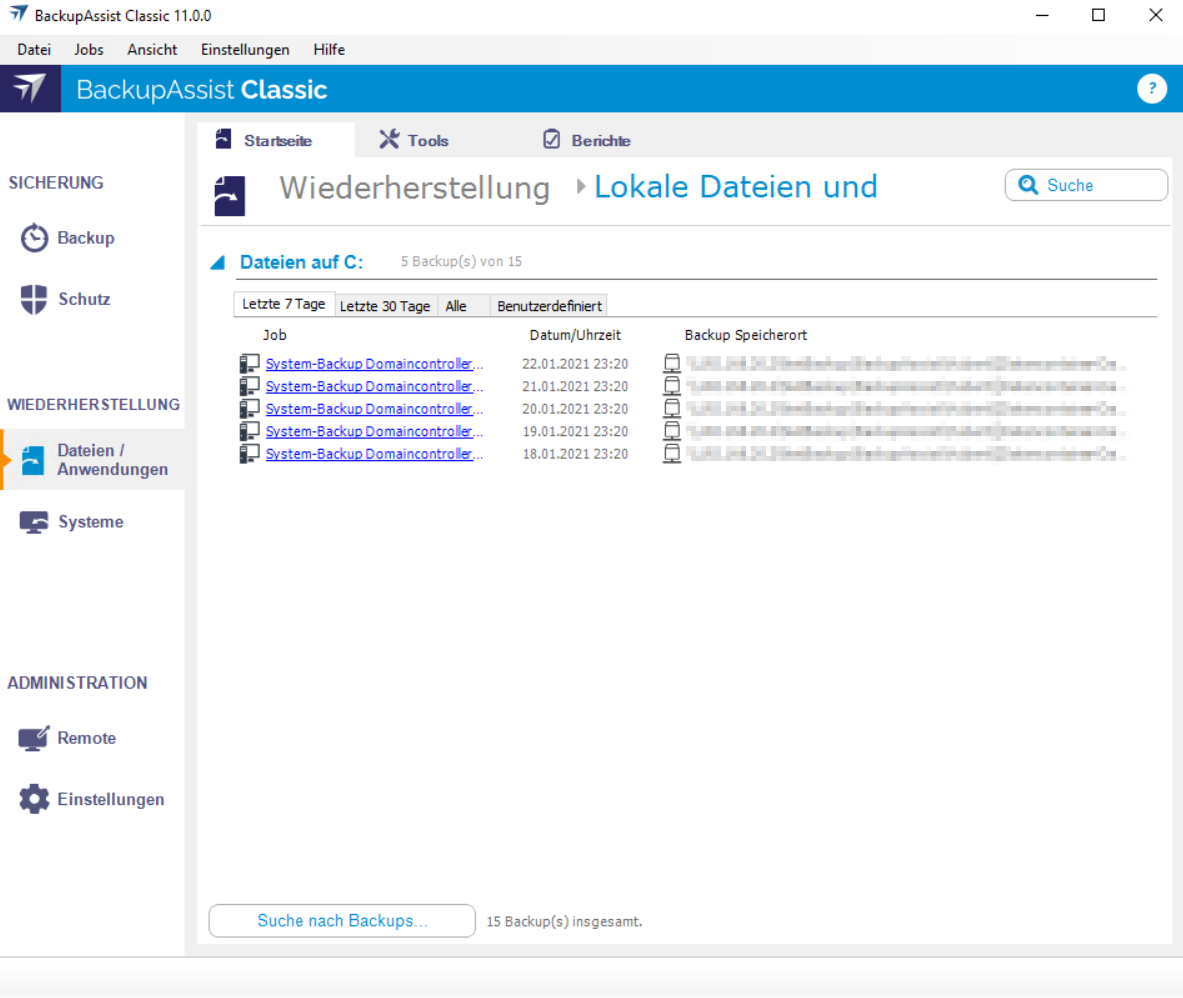This screenshot has height=998, width=1183.
Task: Open the Systeme monitor icon
Action: click(x=34, y=523)
